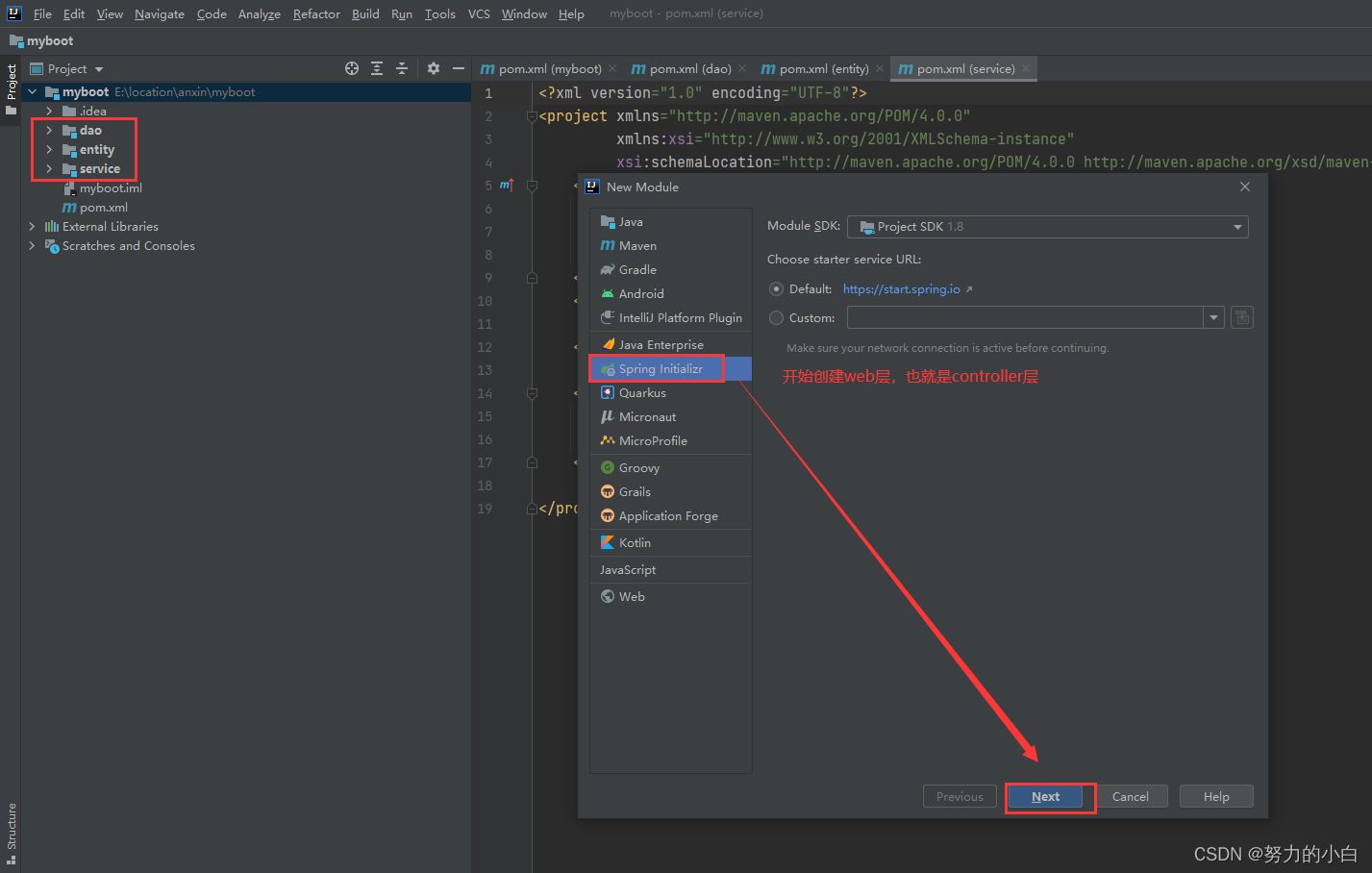
Task: Hide the Project panel with minus icon
Action: tap(459, 68)
